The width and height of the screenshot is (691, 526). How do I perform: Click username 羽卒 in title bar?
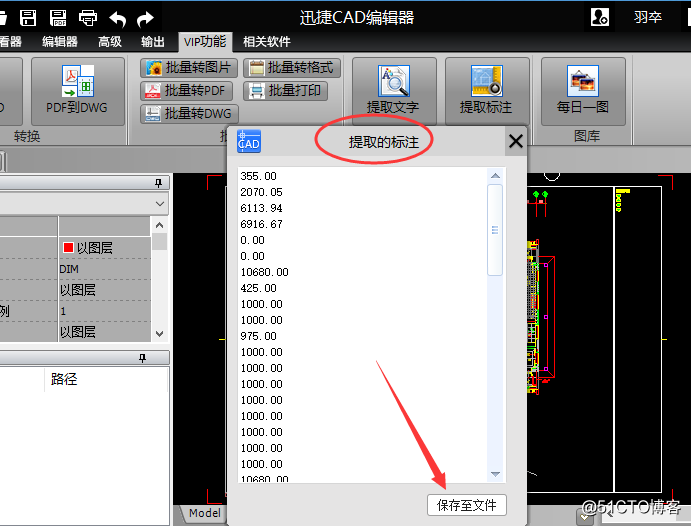(x=648, y=17)
